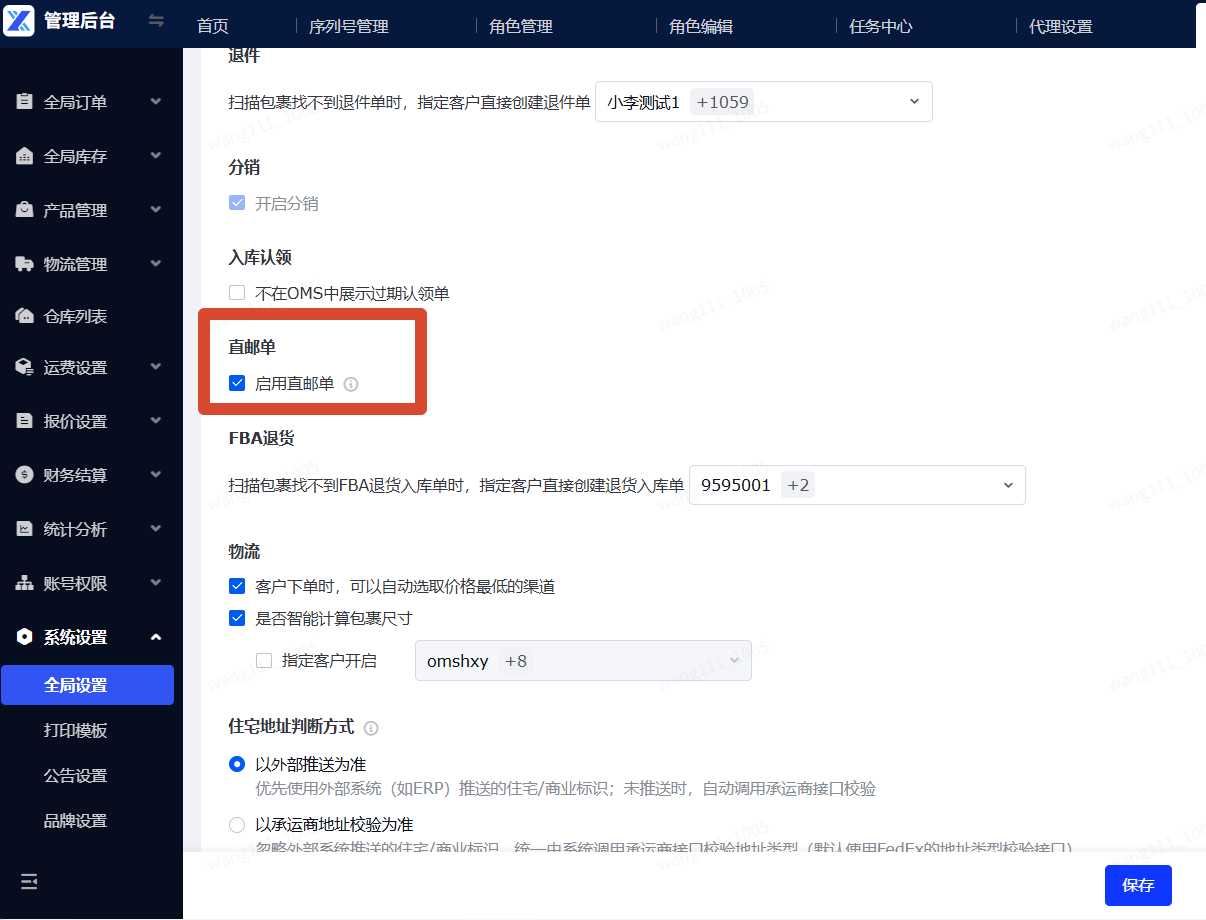Toggle sidebar collapse arrows icon in header

coord(156,20)
